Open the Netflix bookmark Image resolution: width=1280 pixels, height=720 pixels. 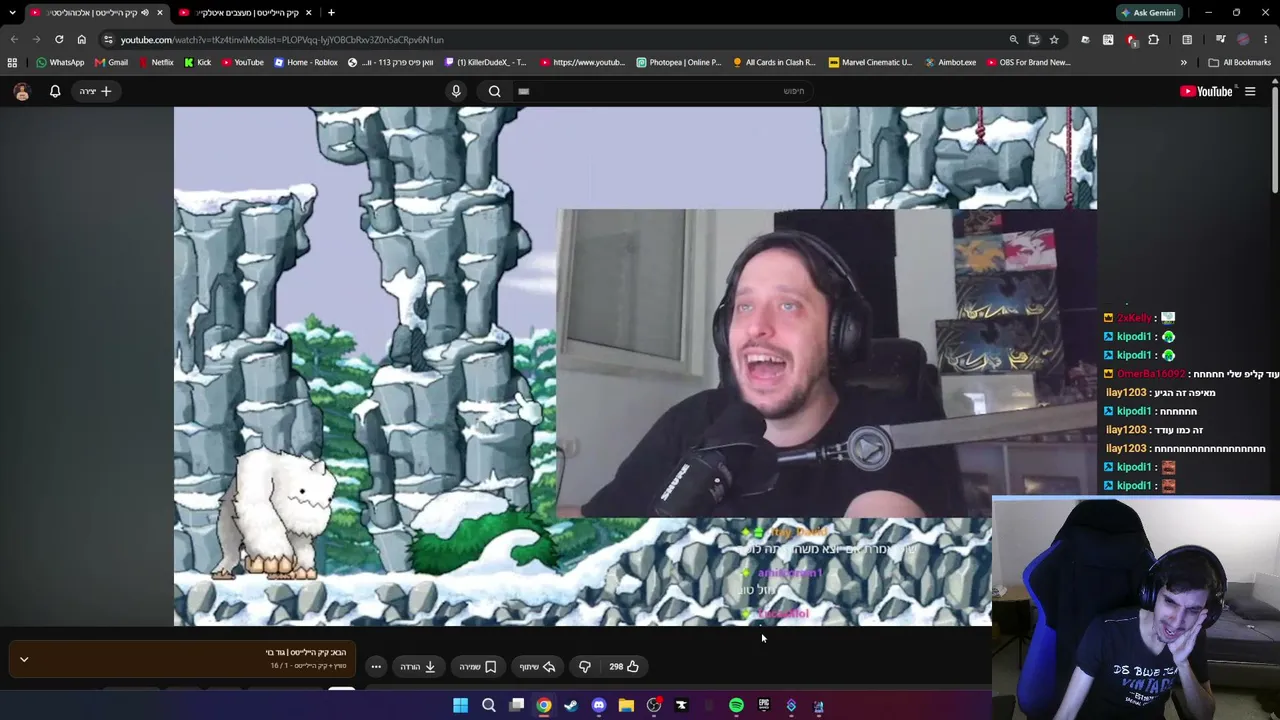[155, 62]
